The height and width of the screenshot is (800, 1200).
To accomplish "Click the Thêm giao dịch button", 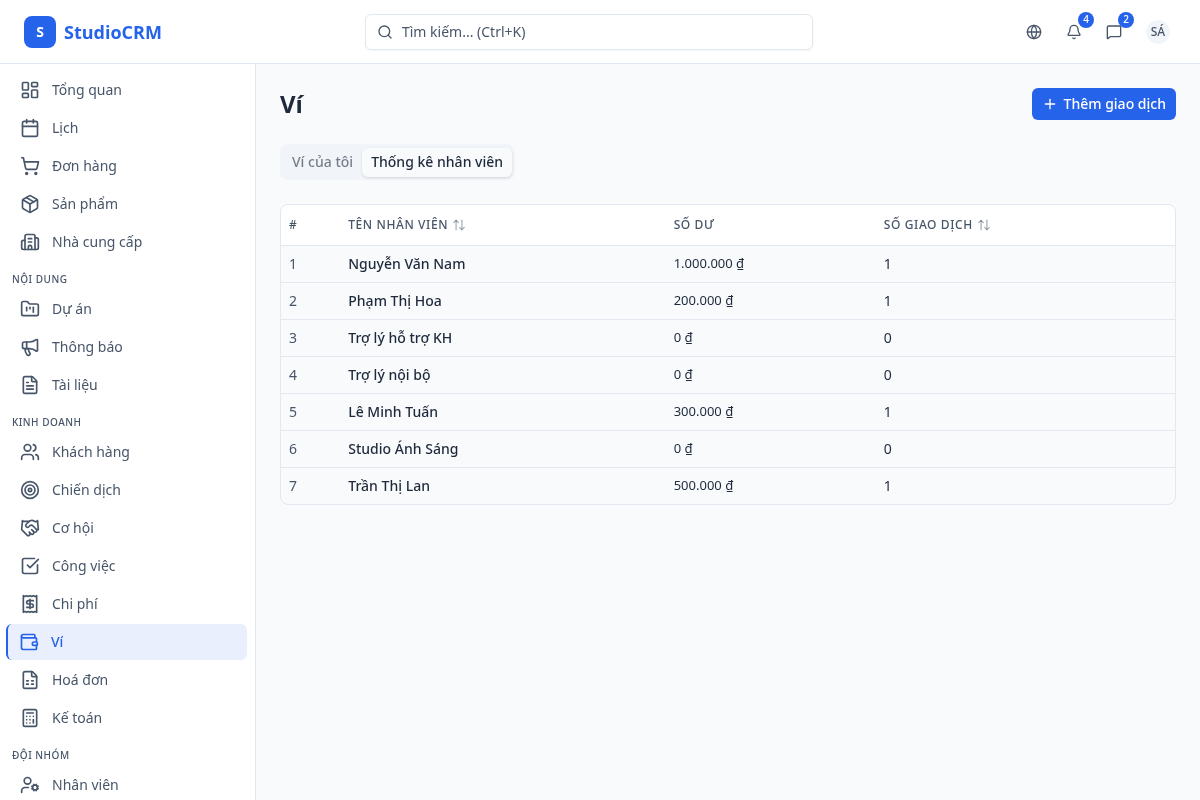I will pos(1103,104).
